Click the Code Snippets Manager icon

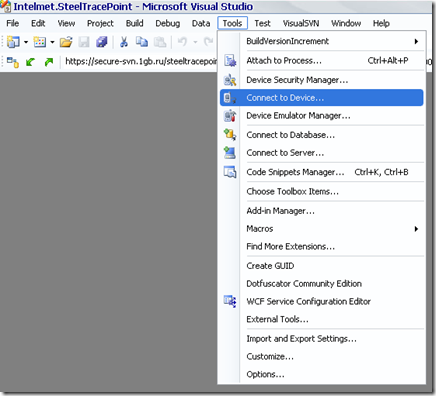230,172
